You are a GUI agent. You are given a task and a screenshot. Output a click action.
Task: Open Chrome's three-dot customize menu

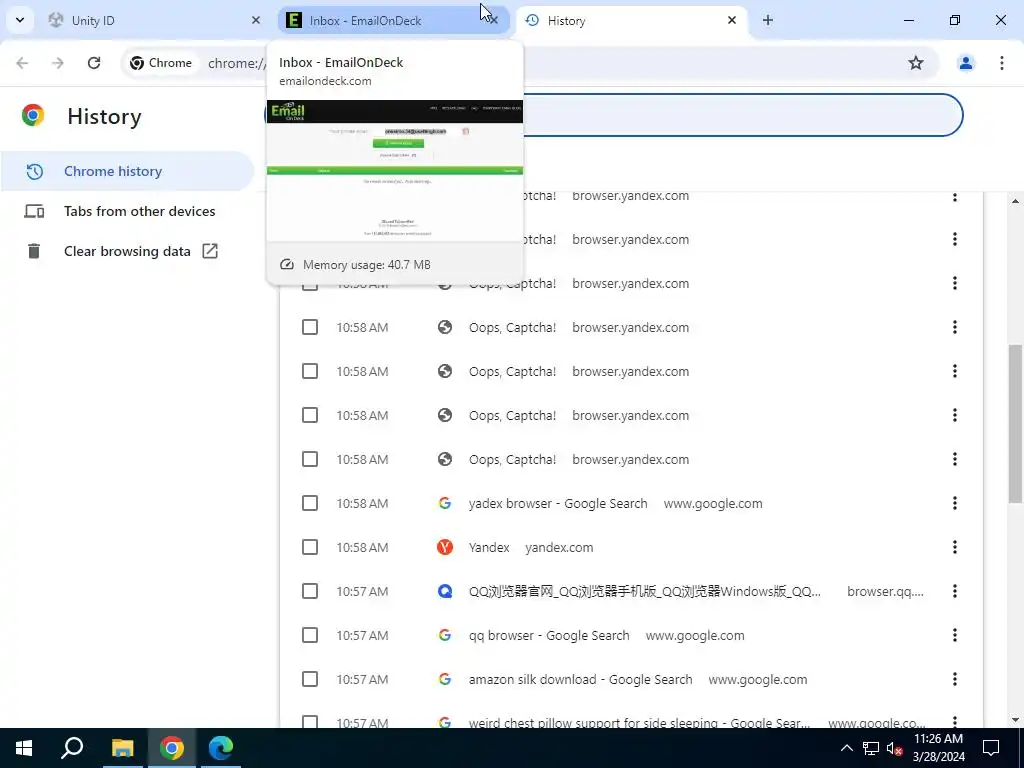tap(1002, 63)
